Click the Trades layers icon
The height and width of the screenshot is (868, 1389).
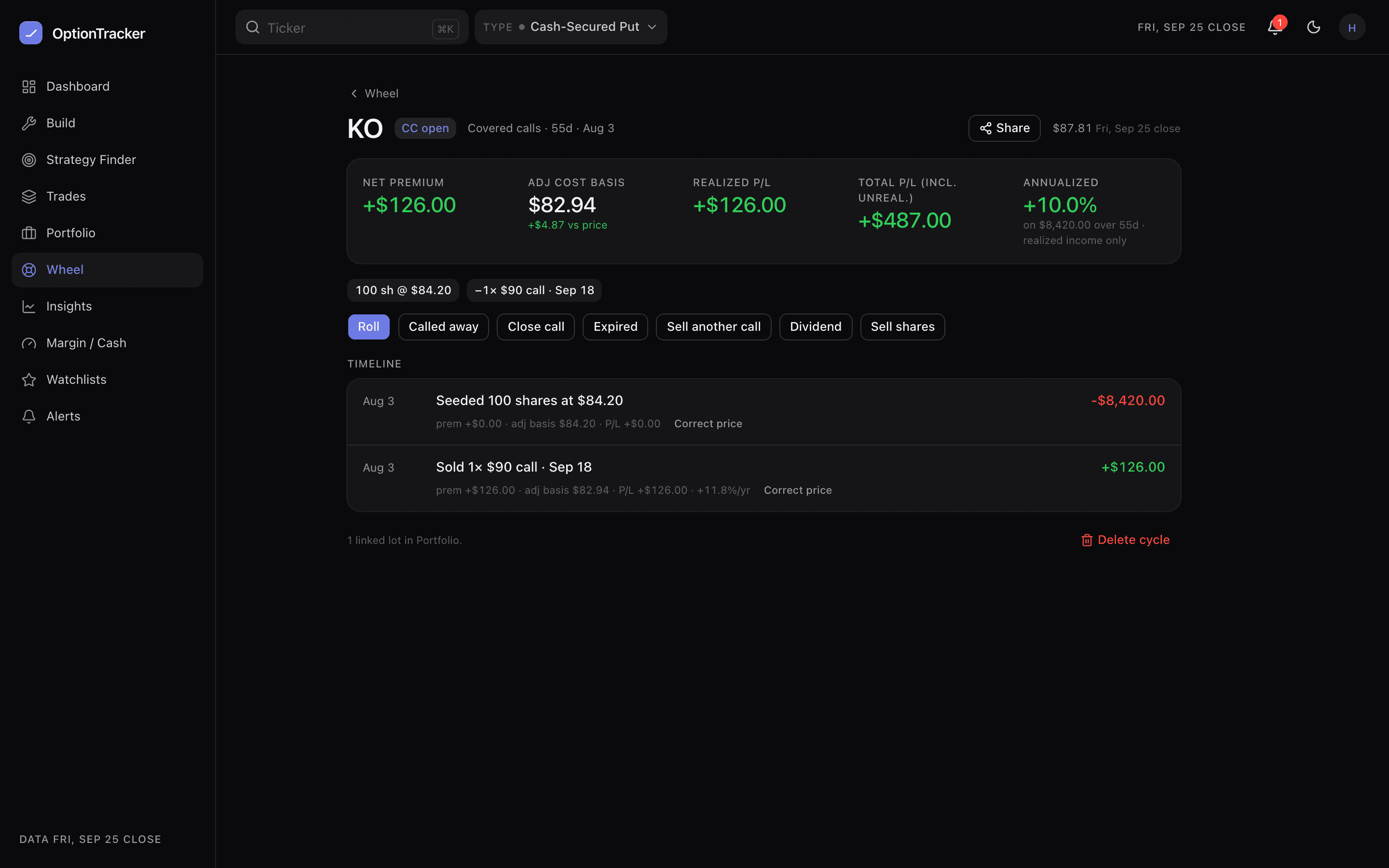(x=29, y=197)
